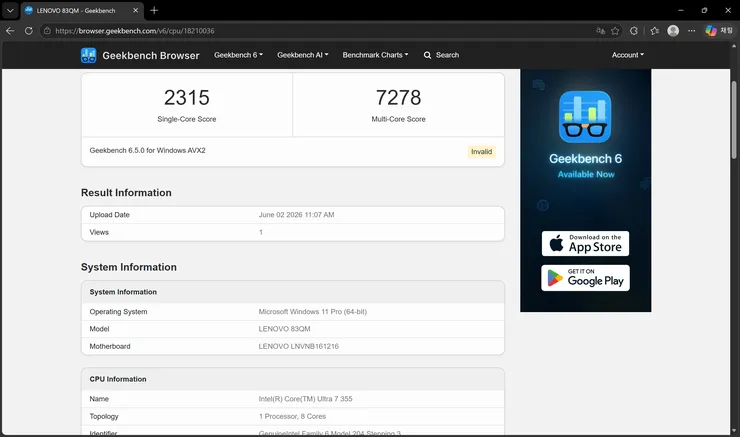The height and width of the screenshot is (437, 740).
Task: Go back with the browser back arrow
Action: coord(10,31)
